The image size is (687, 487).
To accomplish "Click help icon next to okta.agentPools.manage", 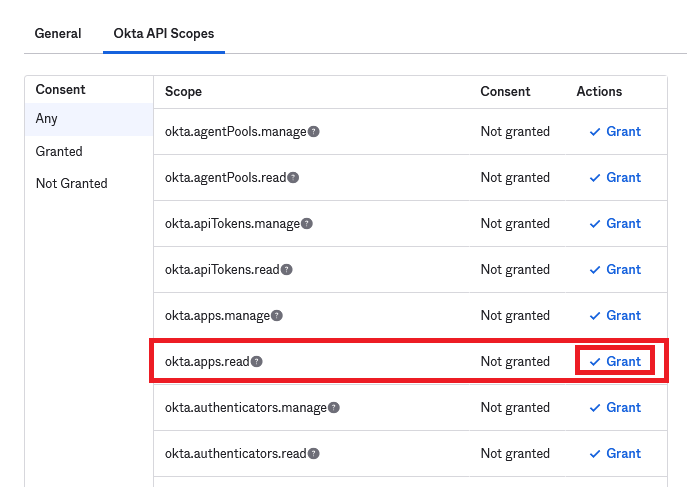I will click(314, 132).
